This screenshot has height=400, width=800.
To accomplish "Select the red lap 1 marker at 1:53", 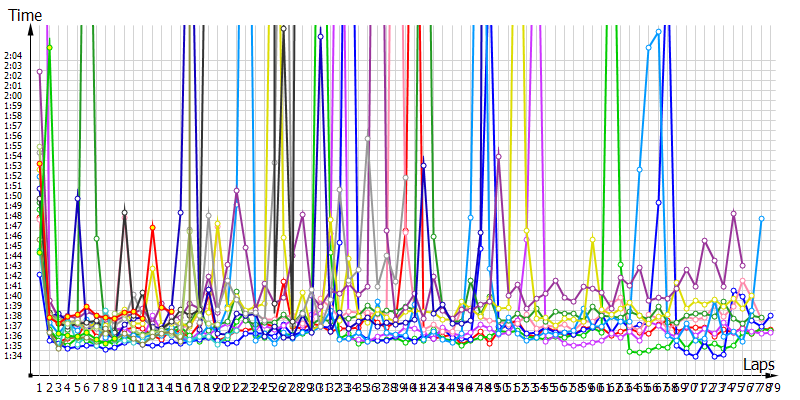I will click(x=40, y=164).
